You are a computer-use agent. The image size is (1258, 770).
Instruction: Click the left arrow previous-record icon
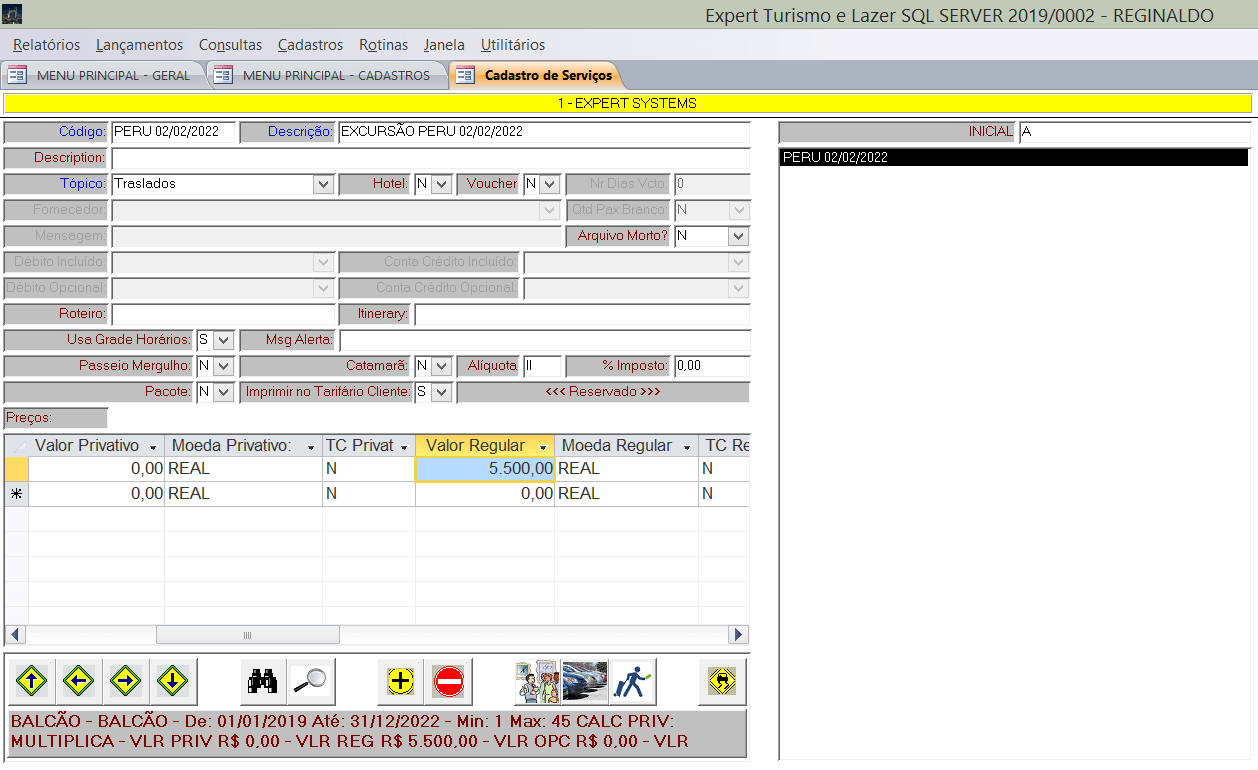[x=79, y=682]
